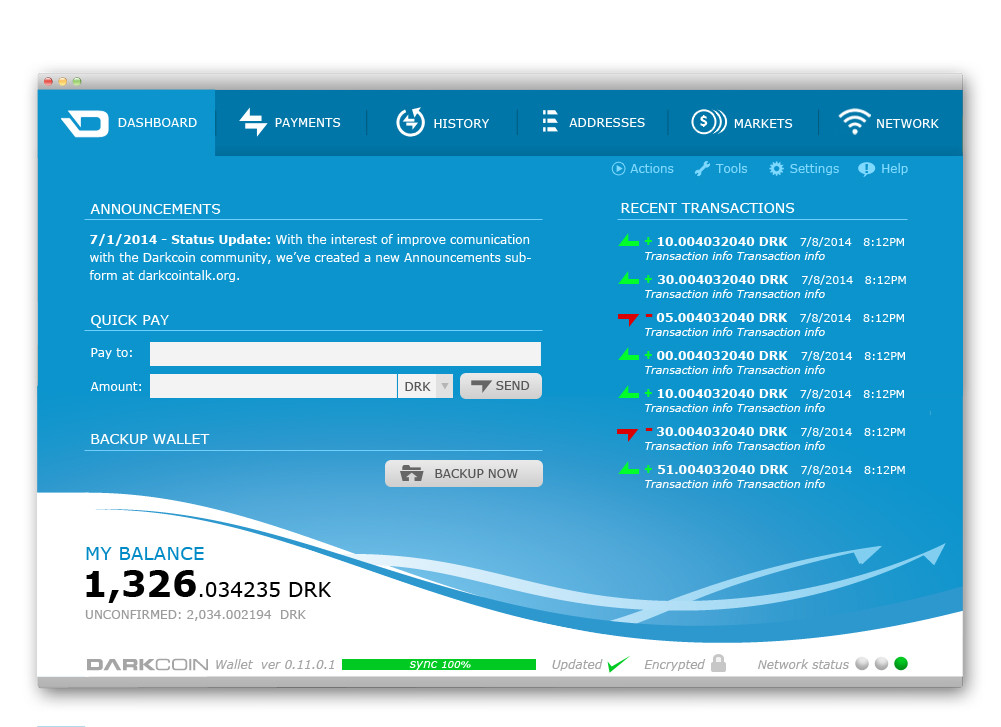Switch to the Payments tab
Viewport: 1001px width, 727px height.
pos(290,123)
